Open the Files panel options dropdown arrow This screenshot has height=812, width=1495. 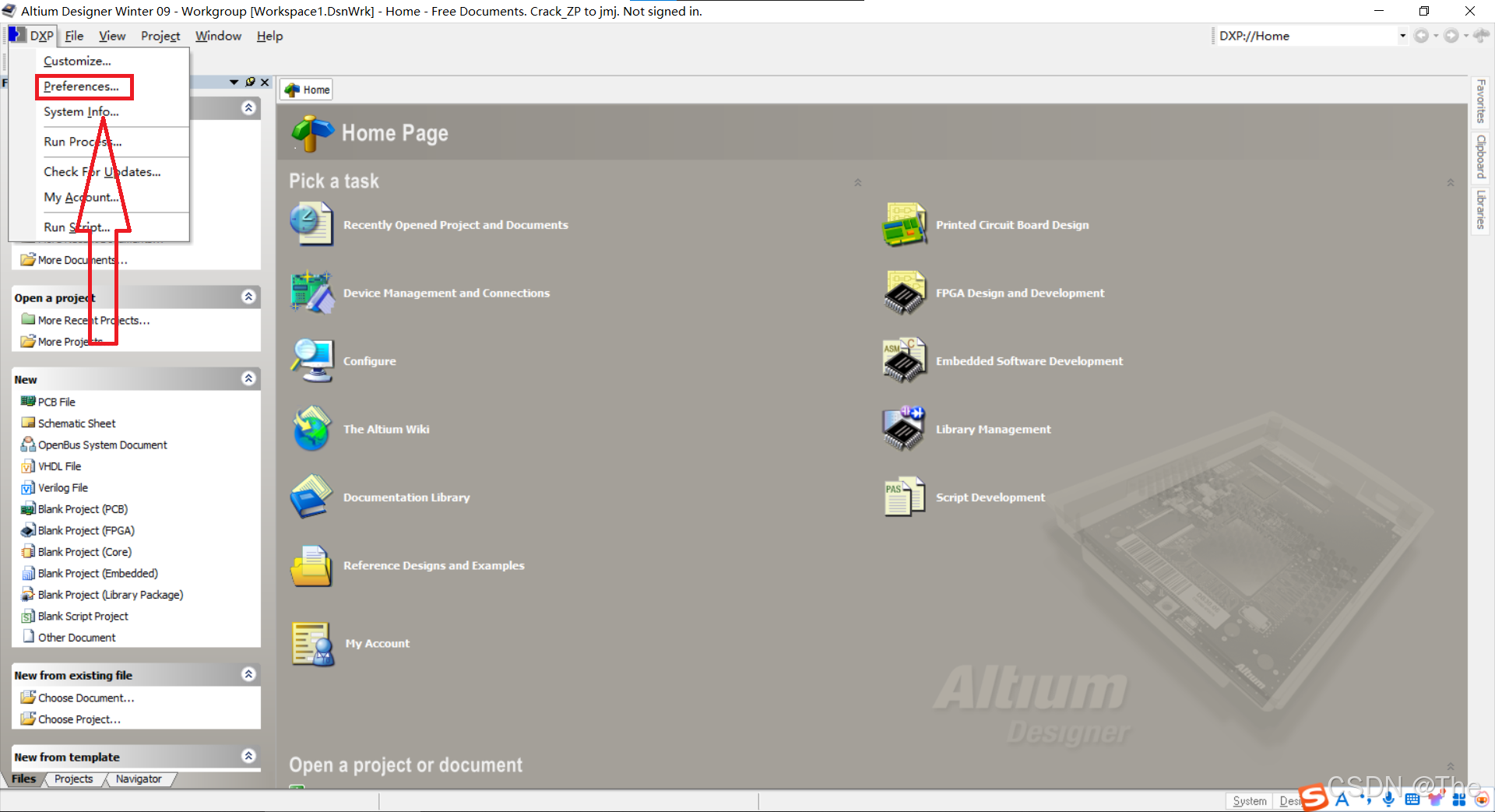(234, 82)
